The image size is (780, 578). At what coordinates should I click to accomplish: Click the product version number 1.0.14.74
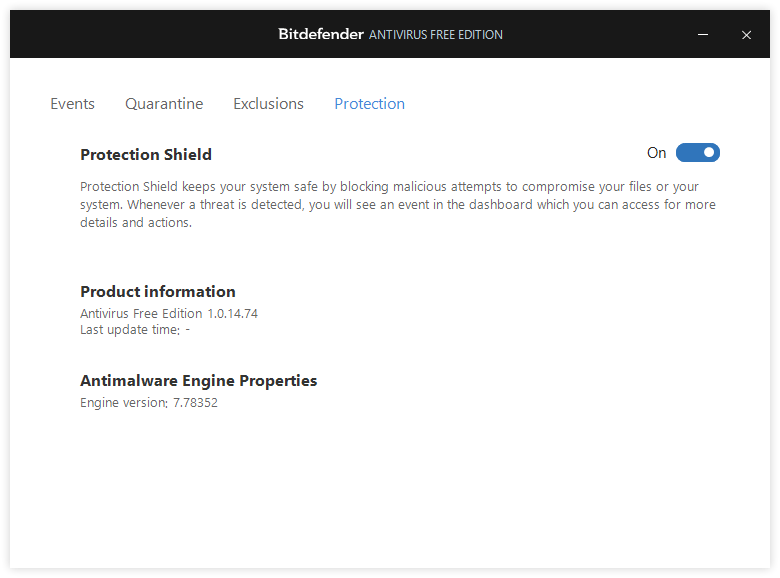(x=233, y=314)
